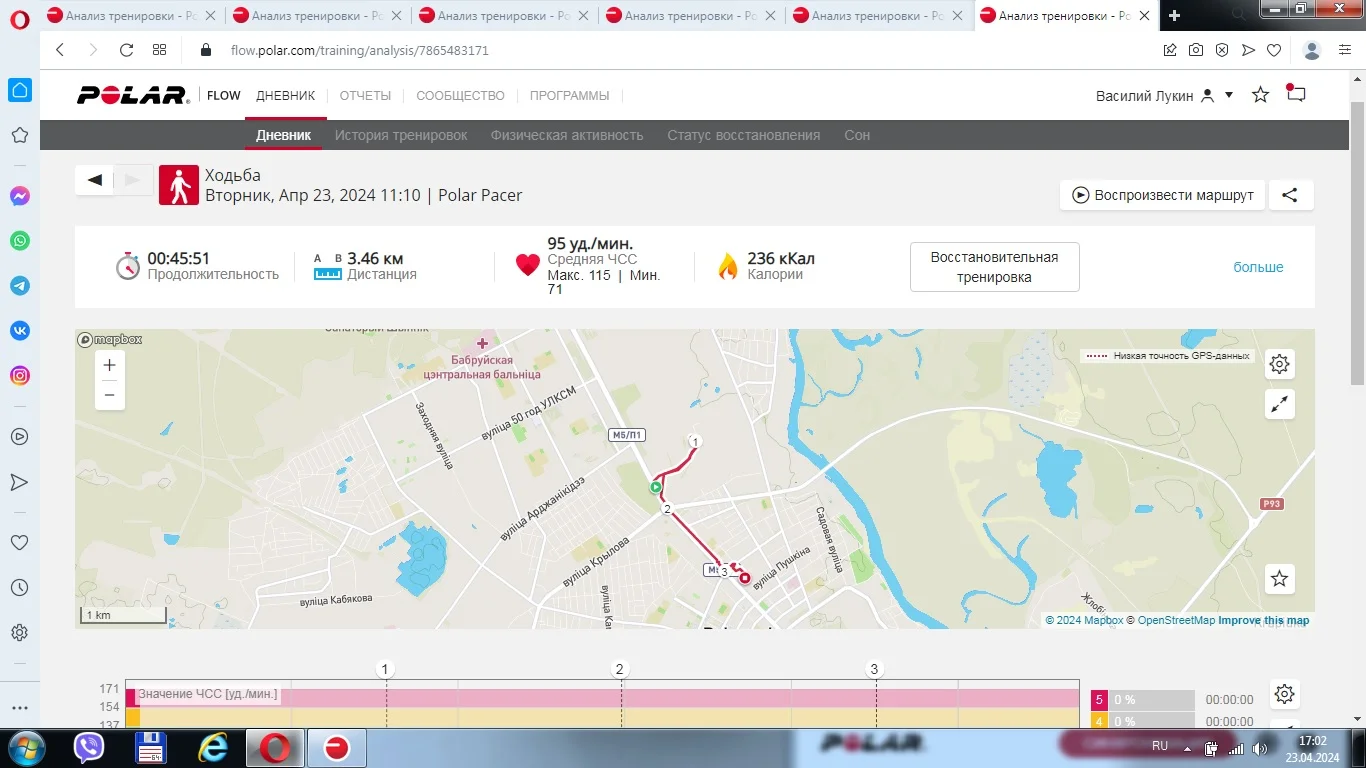
Task: Switch to the Сон tab
Action: point(857,135)
